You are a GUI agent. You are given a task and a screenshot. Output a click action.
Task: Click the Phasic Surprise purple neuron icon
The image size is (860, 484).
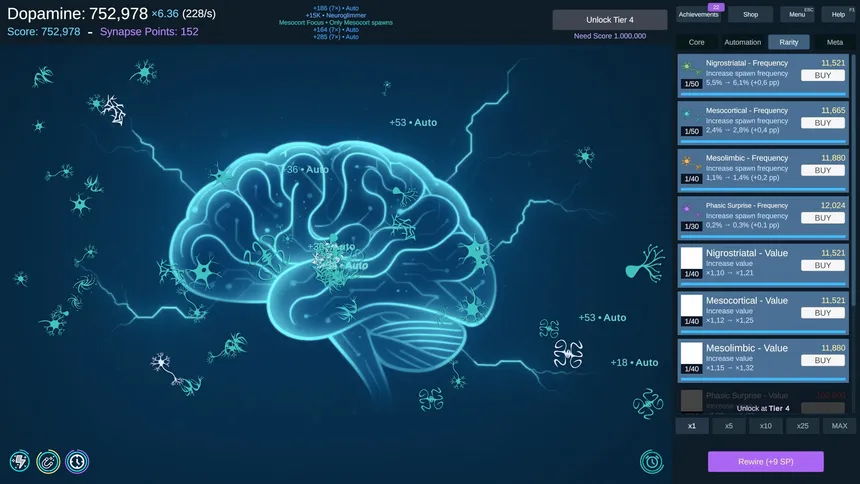[x=691, y=210]
